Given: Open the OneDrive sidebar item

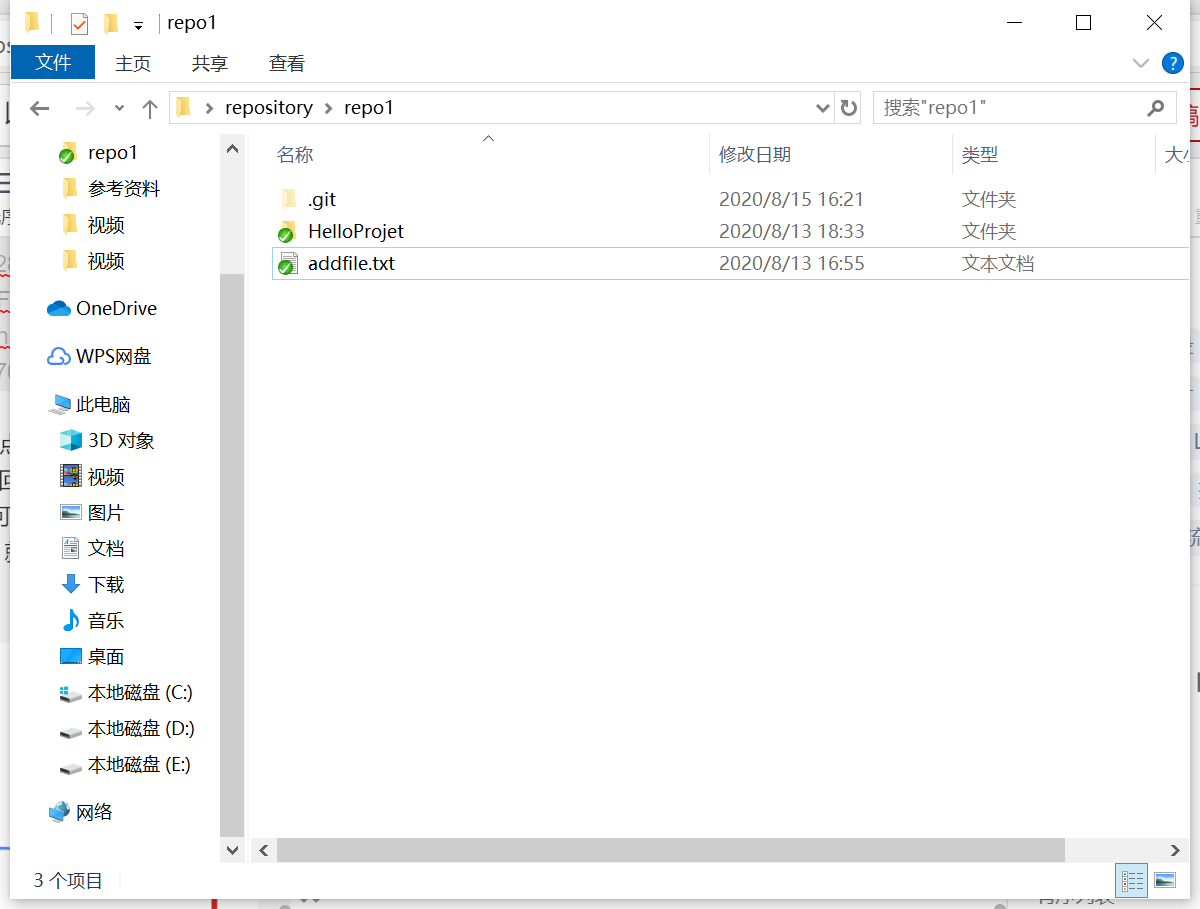Looking at the screenshot, I should 116,308.
